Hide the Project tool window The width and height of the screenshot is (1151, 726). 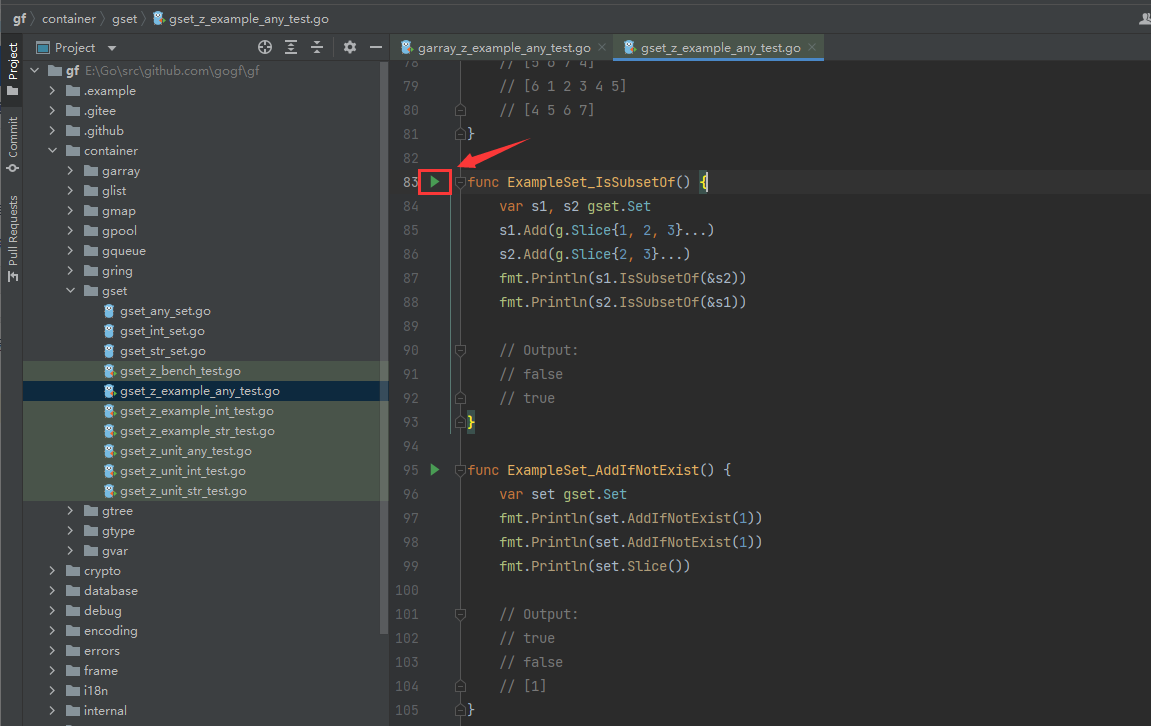376,47
